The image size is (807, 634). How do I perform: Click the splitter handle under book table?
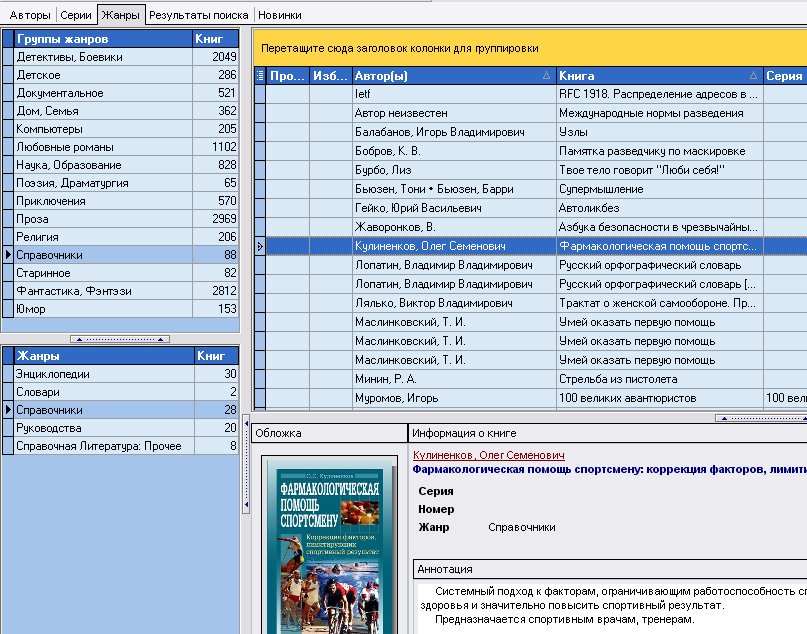click(762, 418)
